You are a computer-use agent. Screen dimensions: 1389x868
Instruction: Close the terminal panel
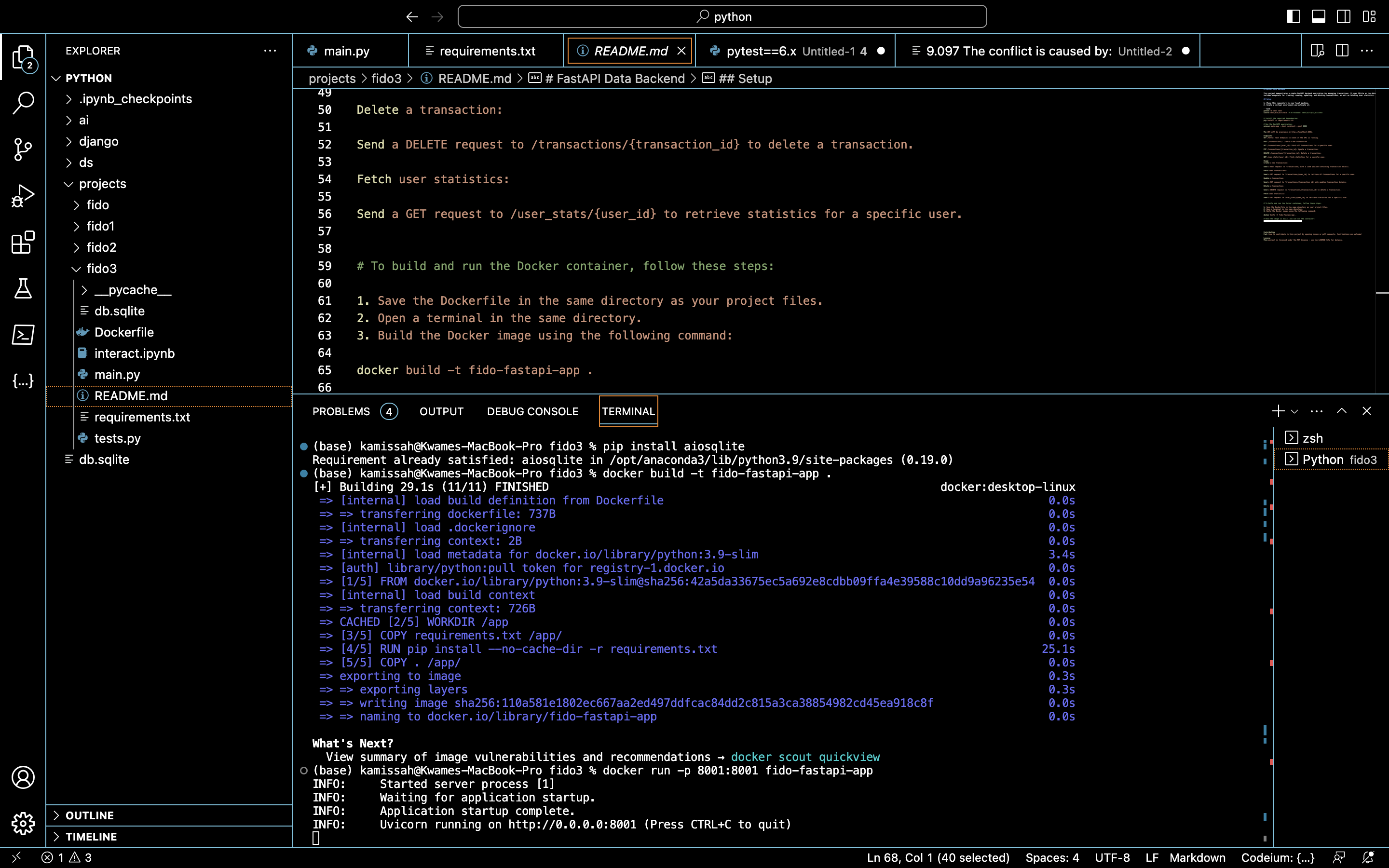pyautogui.click(x=1367, y=411)
